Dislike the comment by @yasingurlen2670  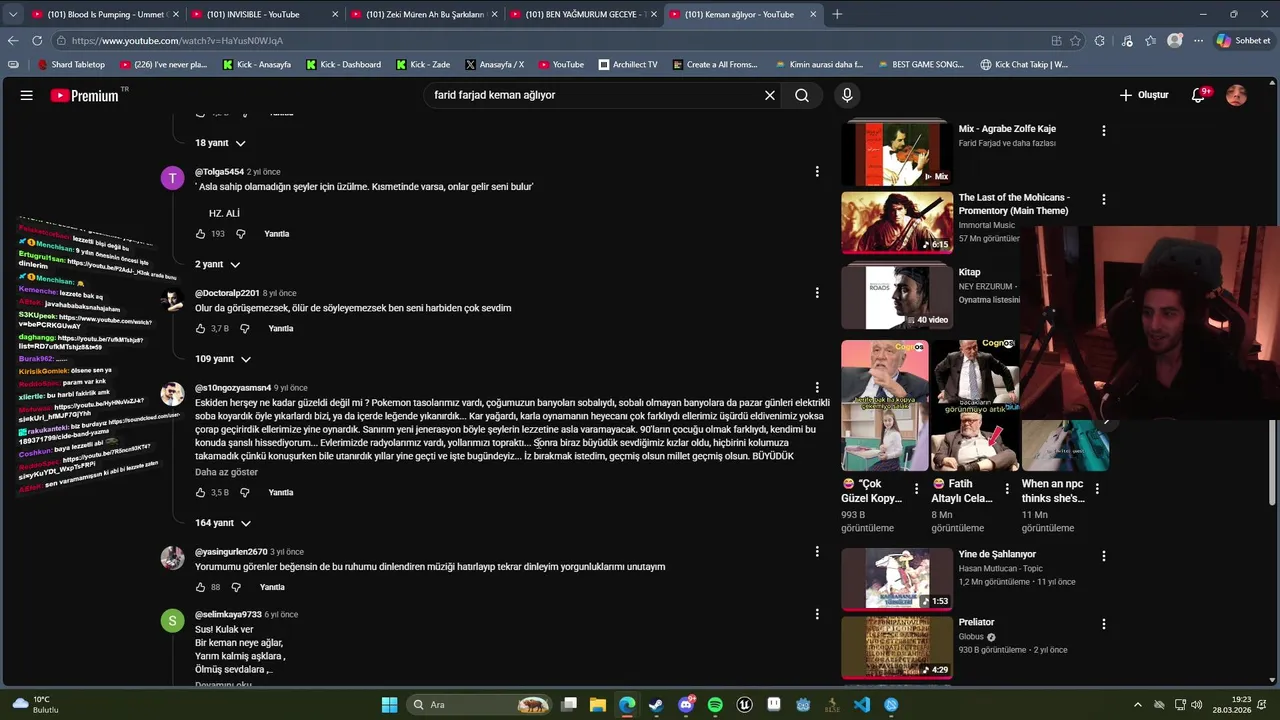click(x=236, y=587)
